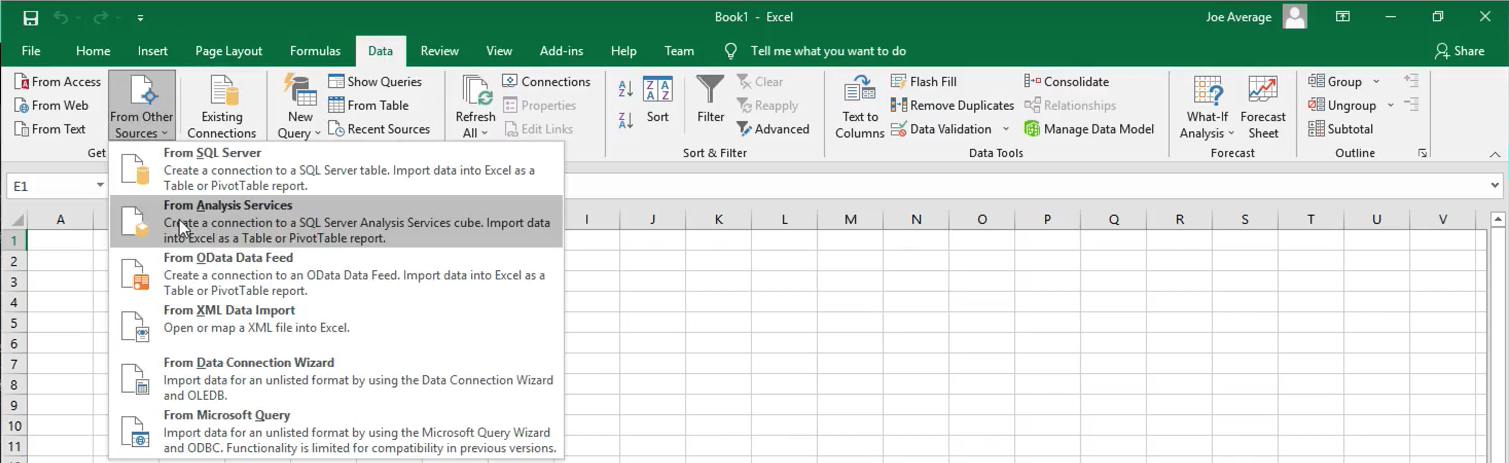Open the Team tab
Viewport: 1509px width, 463px height.
pyautogui.click(x=679, y=51)
